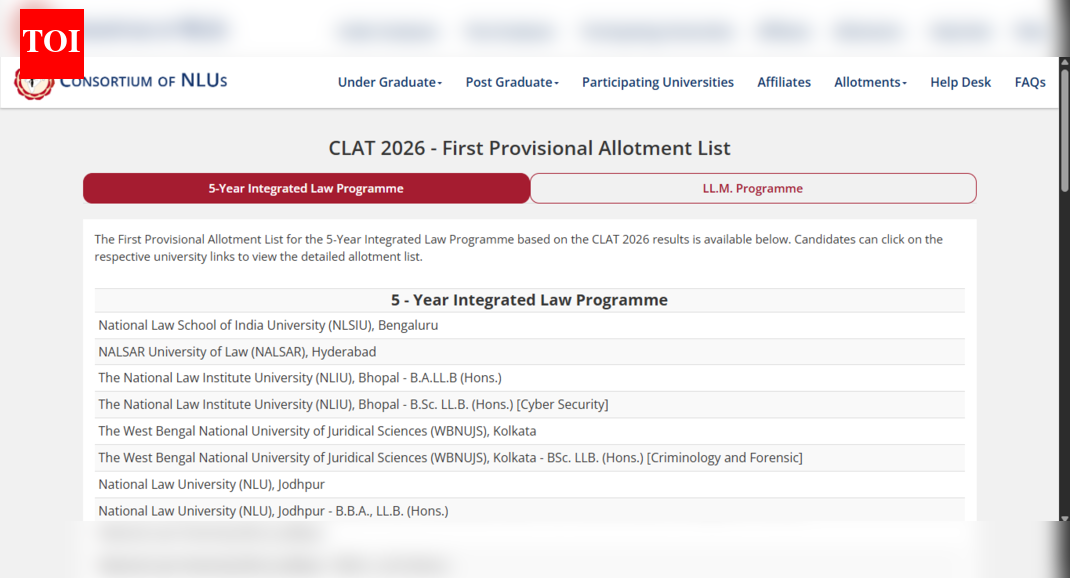Open the FAQs page
Image resolution: width=1070 pixels, height=578 pixels.
click(1030, 82)
